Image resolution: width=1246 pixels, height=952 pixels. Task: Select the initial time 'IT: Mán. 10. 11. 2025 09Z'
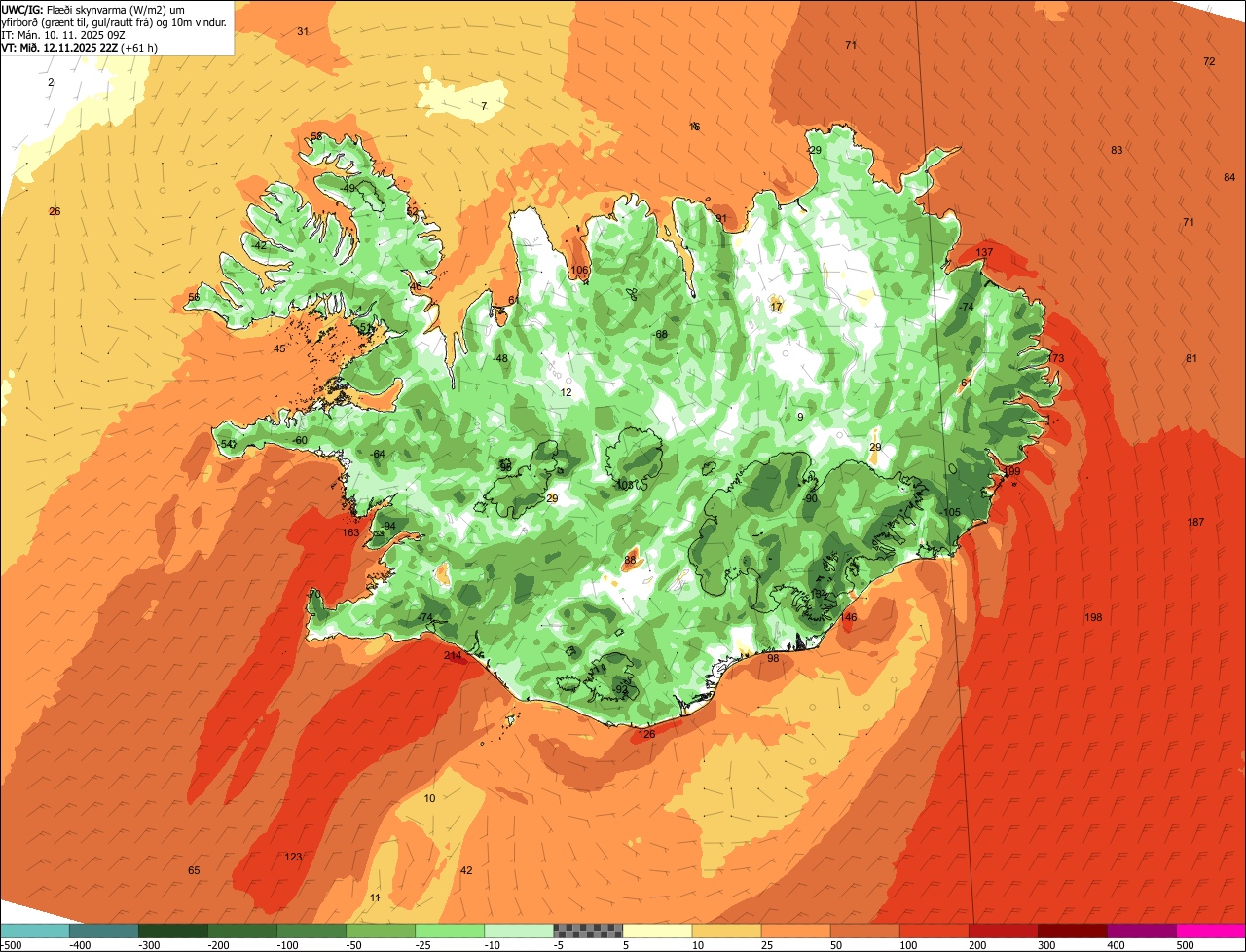[62, 34]
